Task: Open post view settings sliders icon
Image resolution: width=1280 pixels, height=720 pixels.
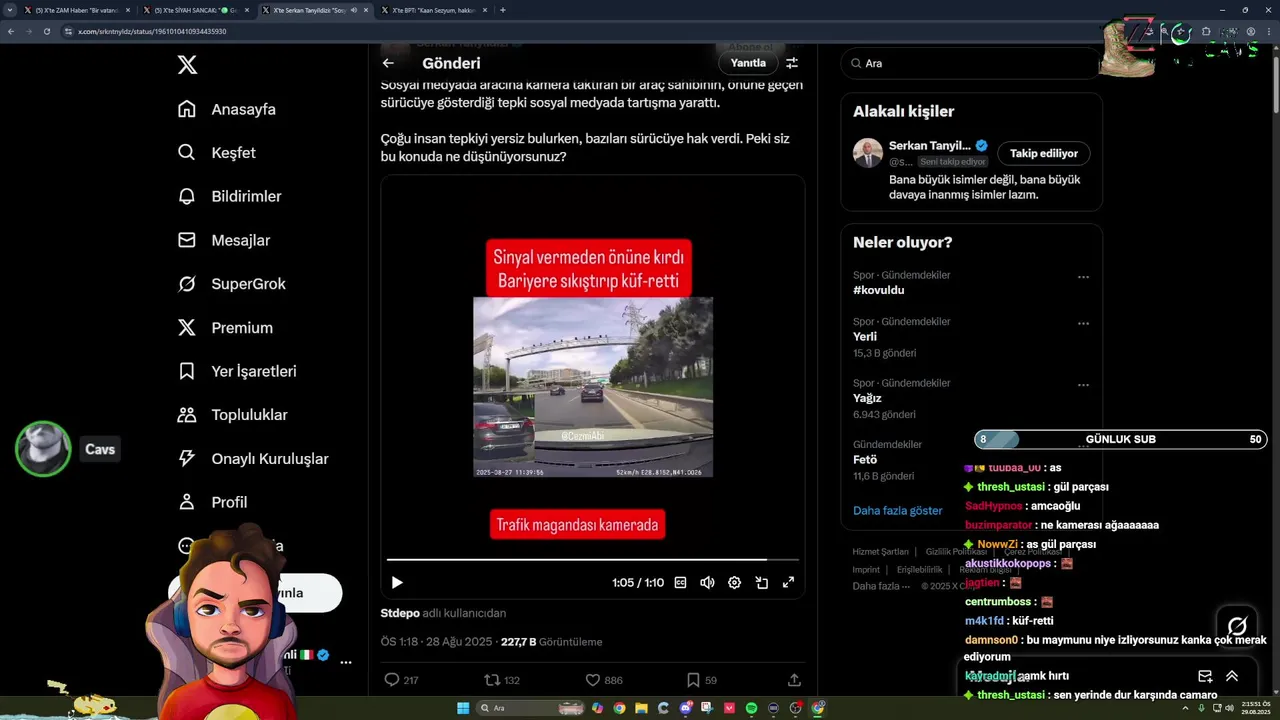Action: coord(792,63)
